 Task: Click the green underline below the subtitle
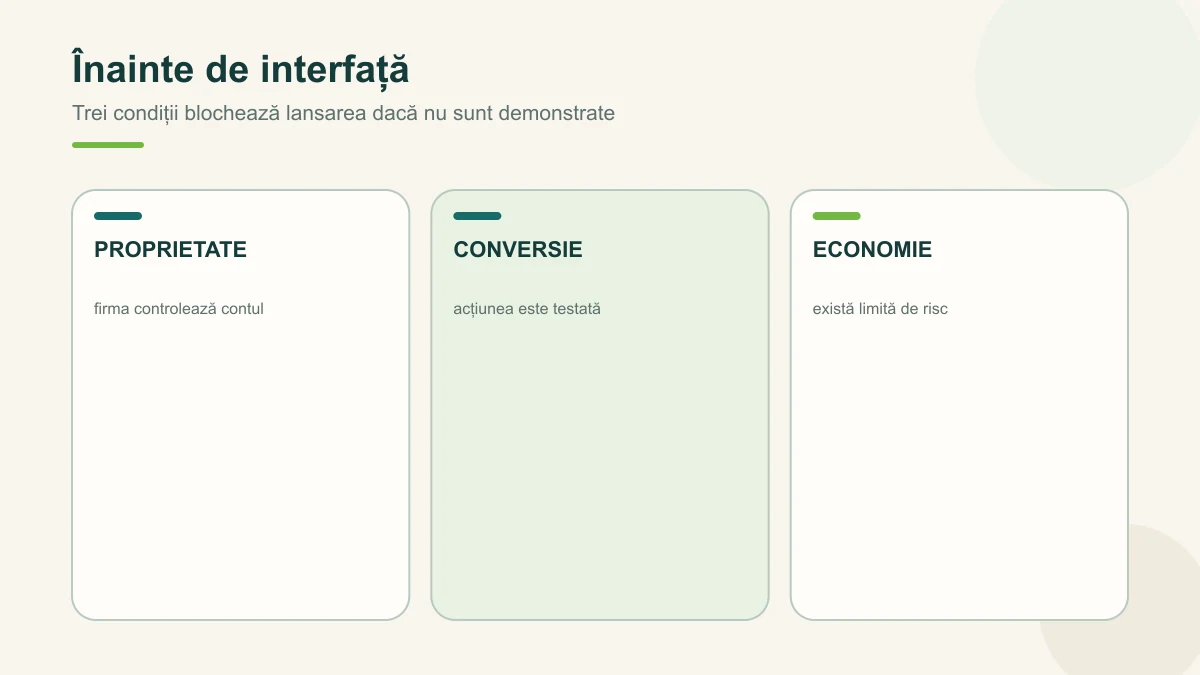(x=108, y=145)
